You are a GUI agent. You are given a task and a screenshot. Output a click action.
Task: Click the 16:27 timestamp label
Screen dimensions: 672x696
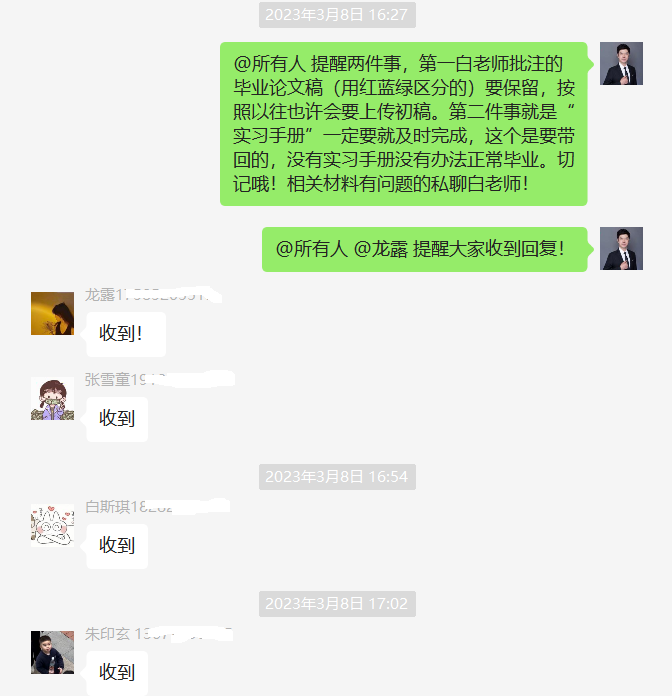click(x=337, y=15)
